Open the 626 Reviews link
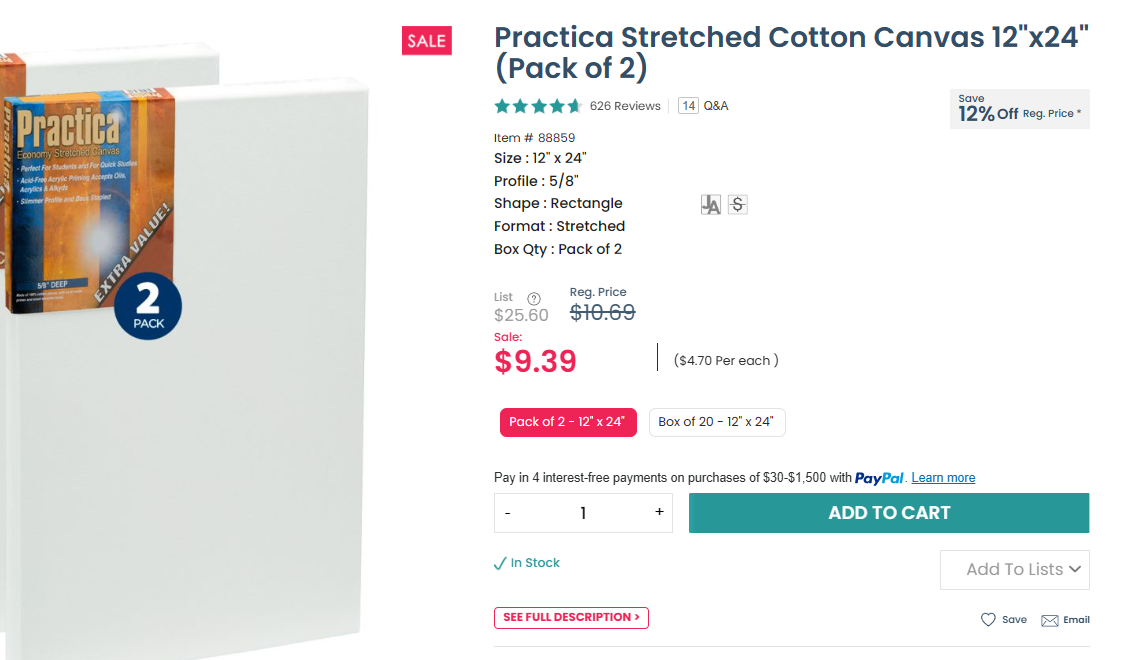1144x660 pixels. pos(625,106)
